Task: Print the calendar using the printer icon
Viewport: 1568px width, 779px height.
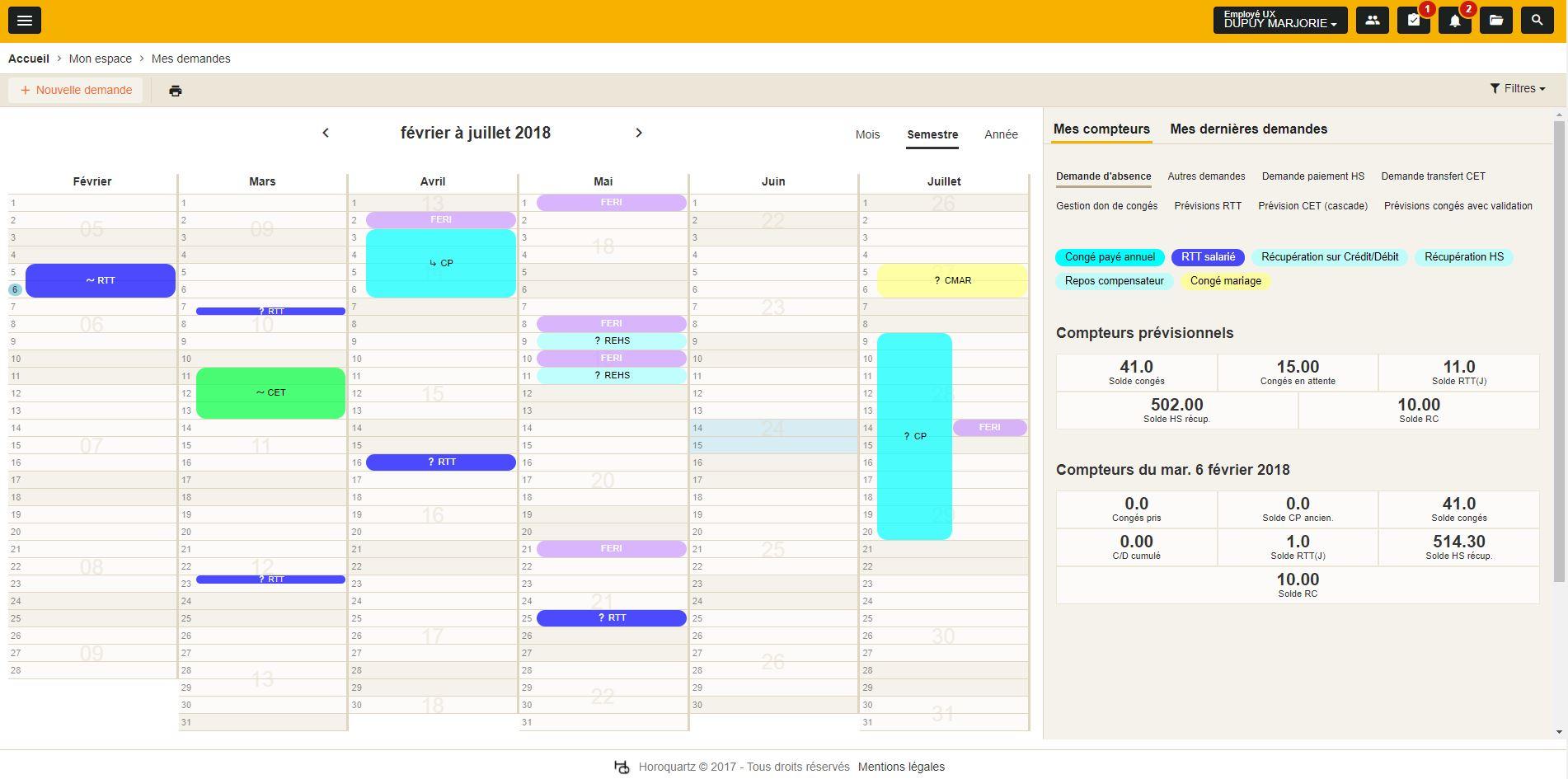Action: pos(175,91)
